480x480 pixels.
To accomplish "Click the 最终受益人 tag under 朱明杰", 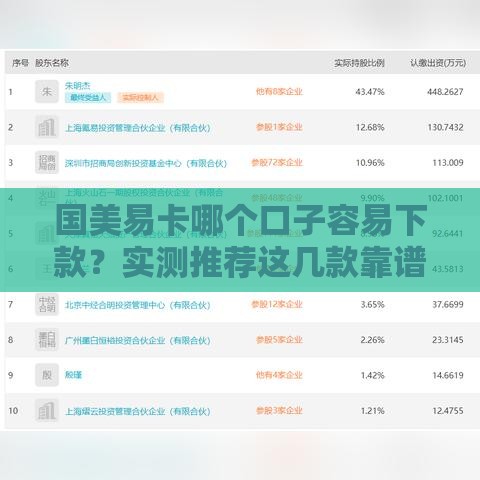I will coord(88,97).
